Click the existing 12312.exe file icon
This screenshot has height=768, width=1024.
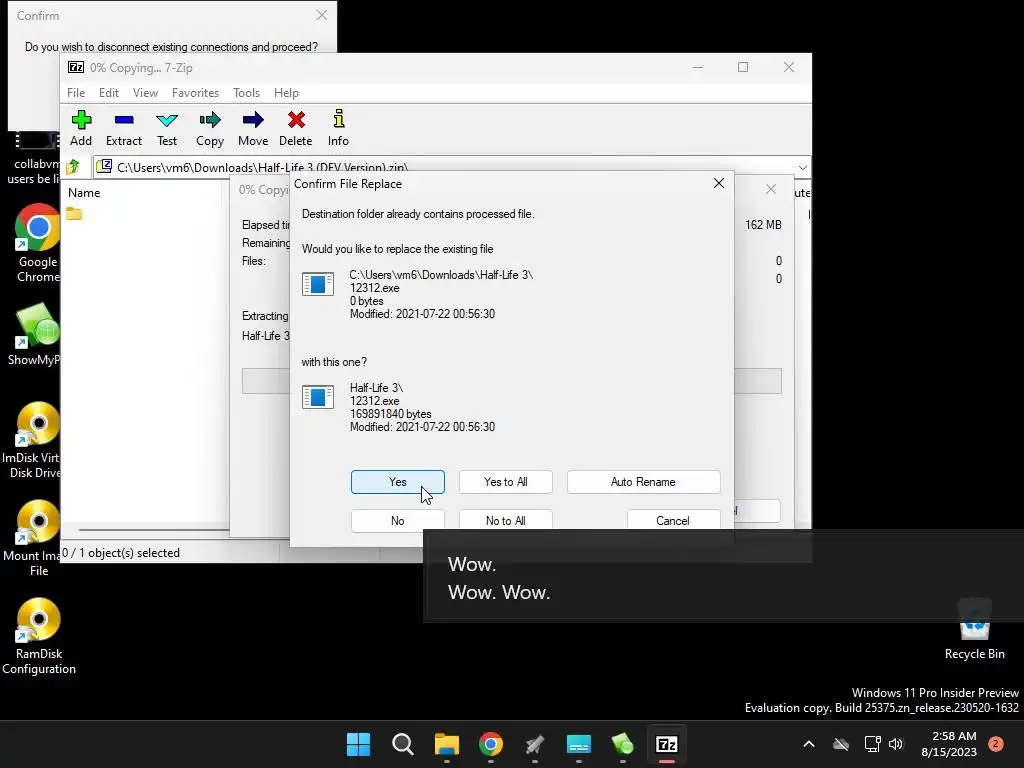pyautogui.click(x=318, y=284)
